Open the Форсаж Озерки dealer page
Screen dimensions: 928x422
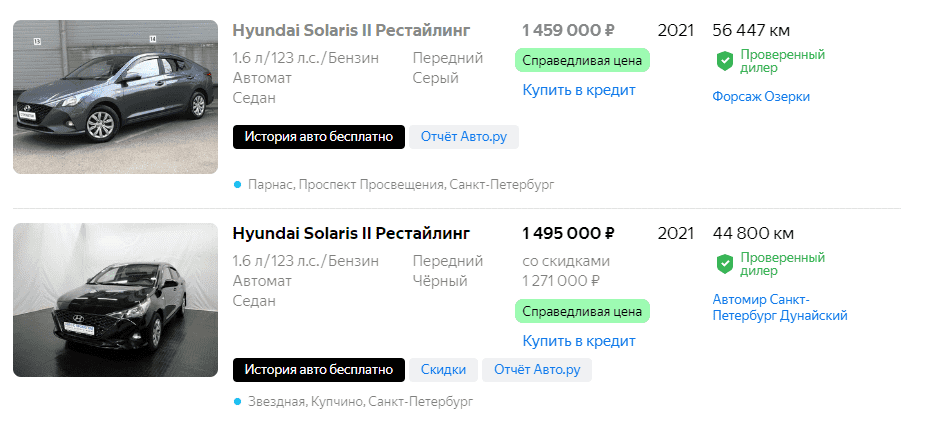tap(761, 97)
